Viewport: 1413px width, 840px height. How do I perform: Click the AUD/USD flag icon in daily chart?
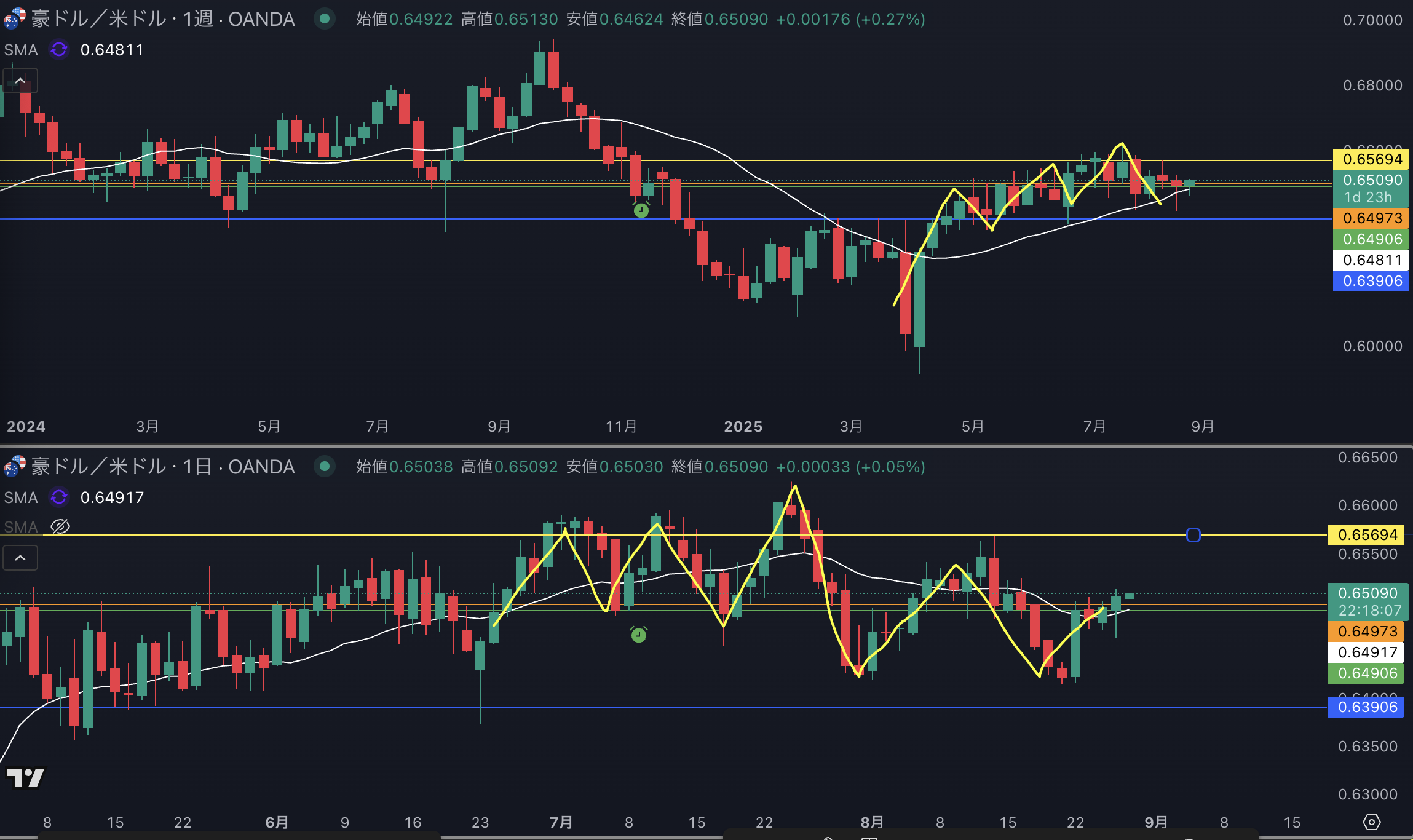click(14, 466)
